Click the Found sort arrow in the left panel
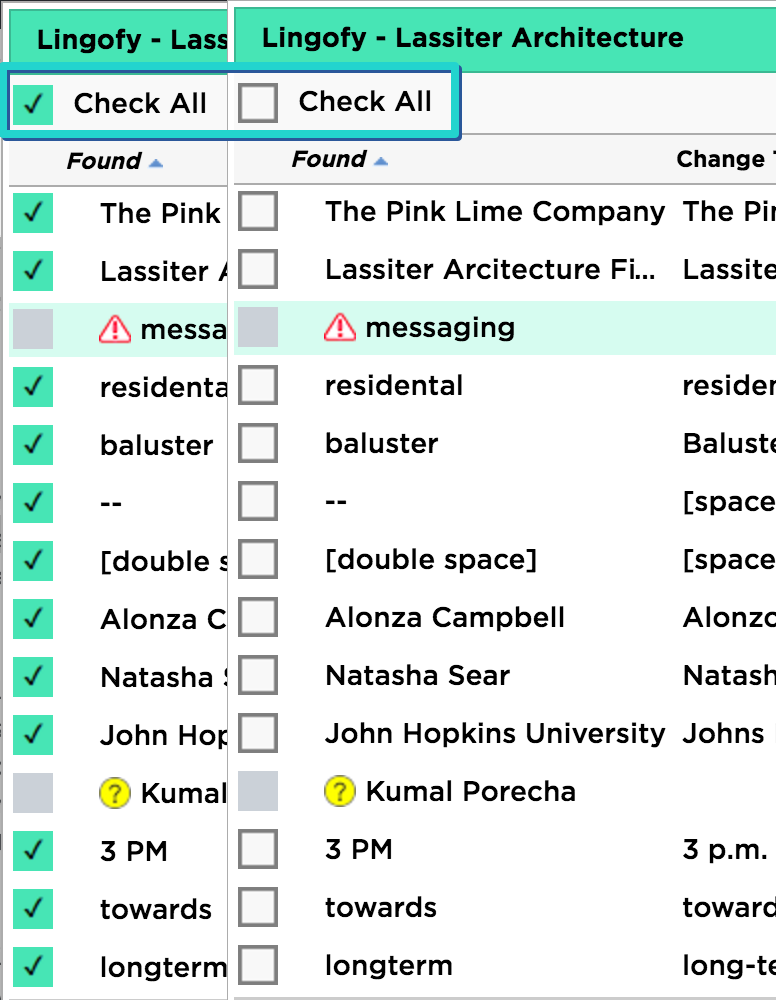The width and height of the screenshot is (776, 1000). coord(156,164)
